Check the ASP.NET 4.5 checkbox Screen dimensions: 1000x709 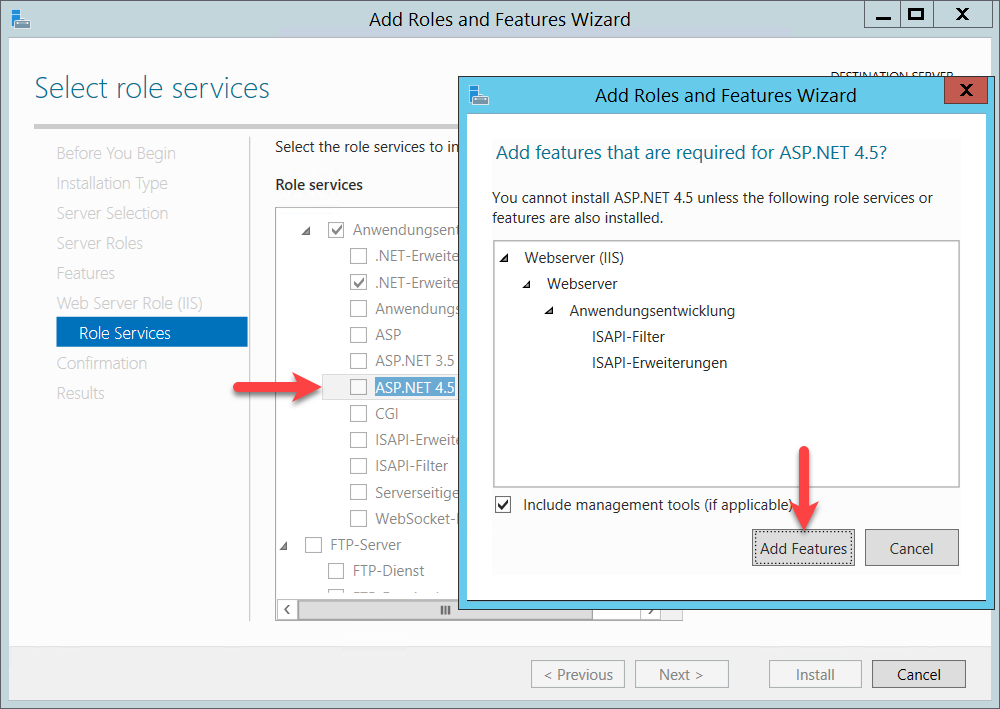[358, 387]
